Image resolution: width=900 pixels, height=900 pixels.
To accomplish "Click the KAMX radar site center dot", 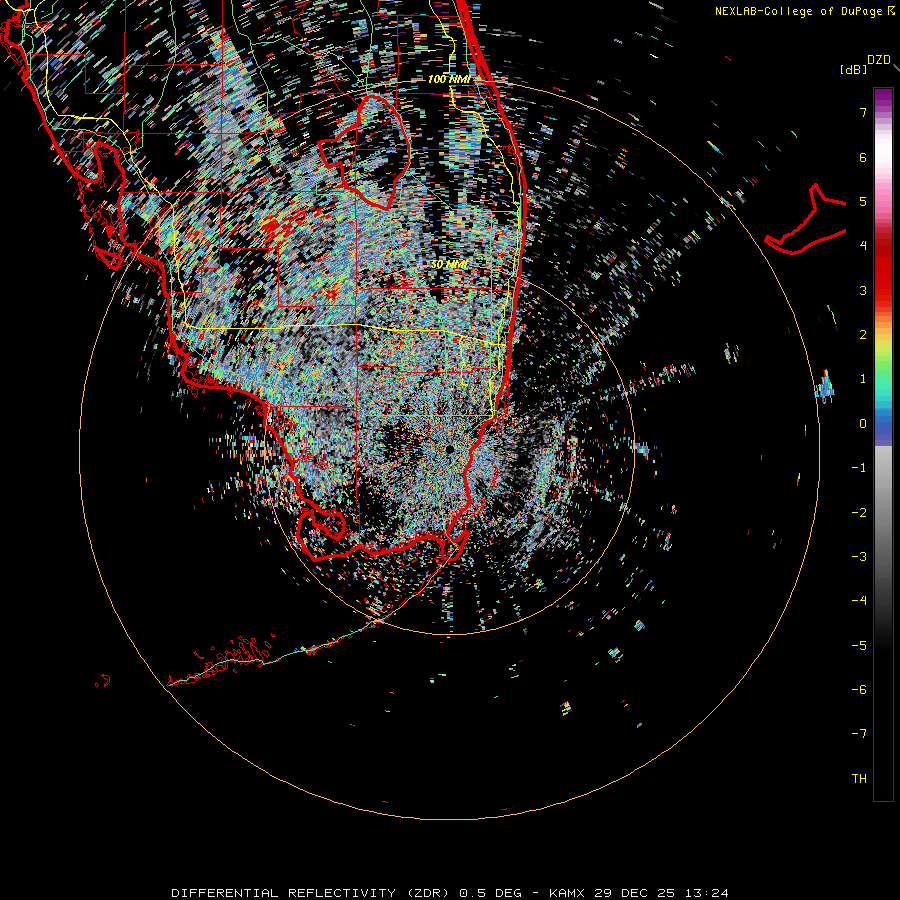I will (450, 449).
